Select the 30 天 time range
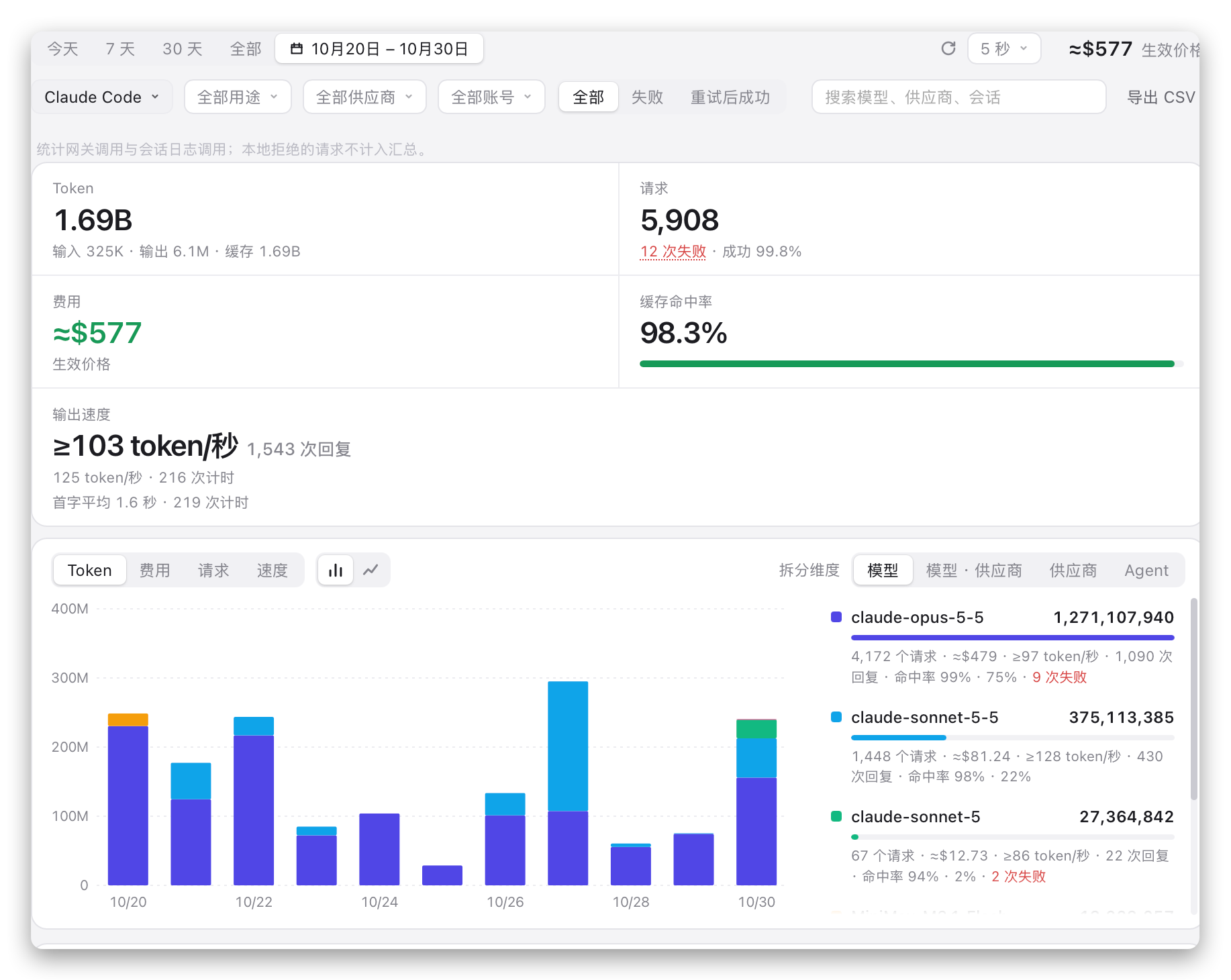 tap(182, 49)
